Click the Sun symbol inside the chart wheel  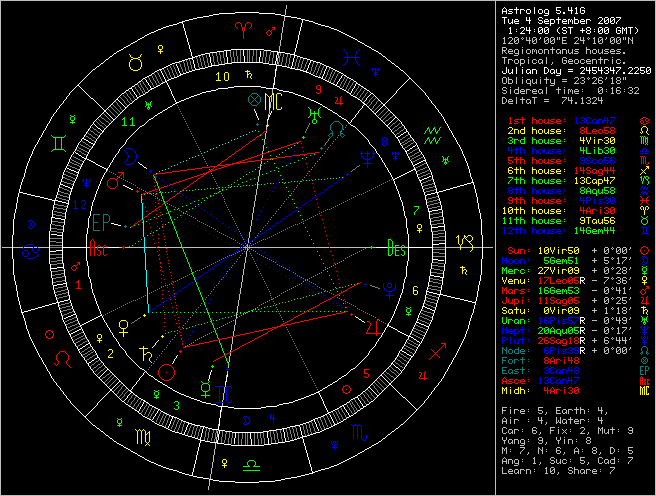pyautogui.click(x=167, y=371)
